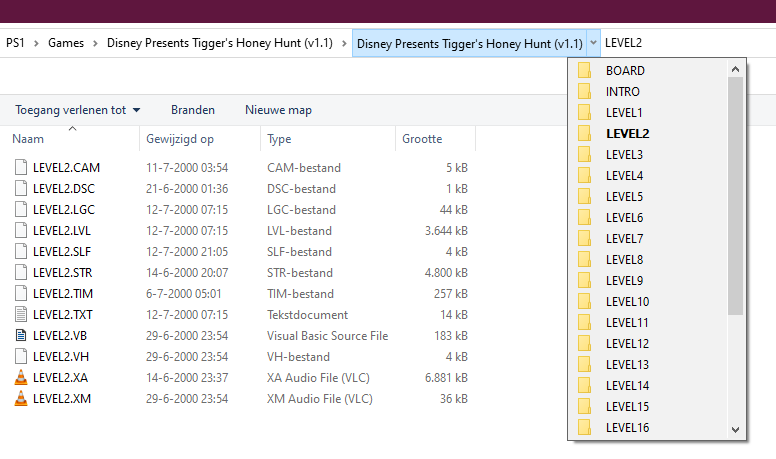This screenshot has width=776, height=459.
Task: Open the Toegang verlenen tot dropdown
Action: [77, 110]
